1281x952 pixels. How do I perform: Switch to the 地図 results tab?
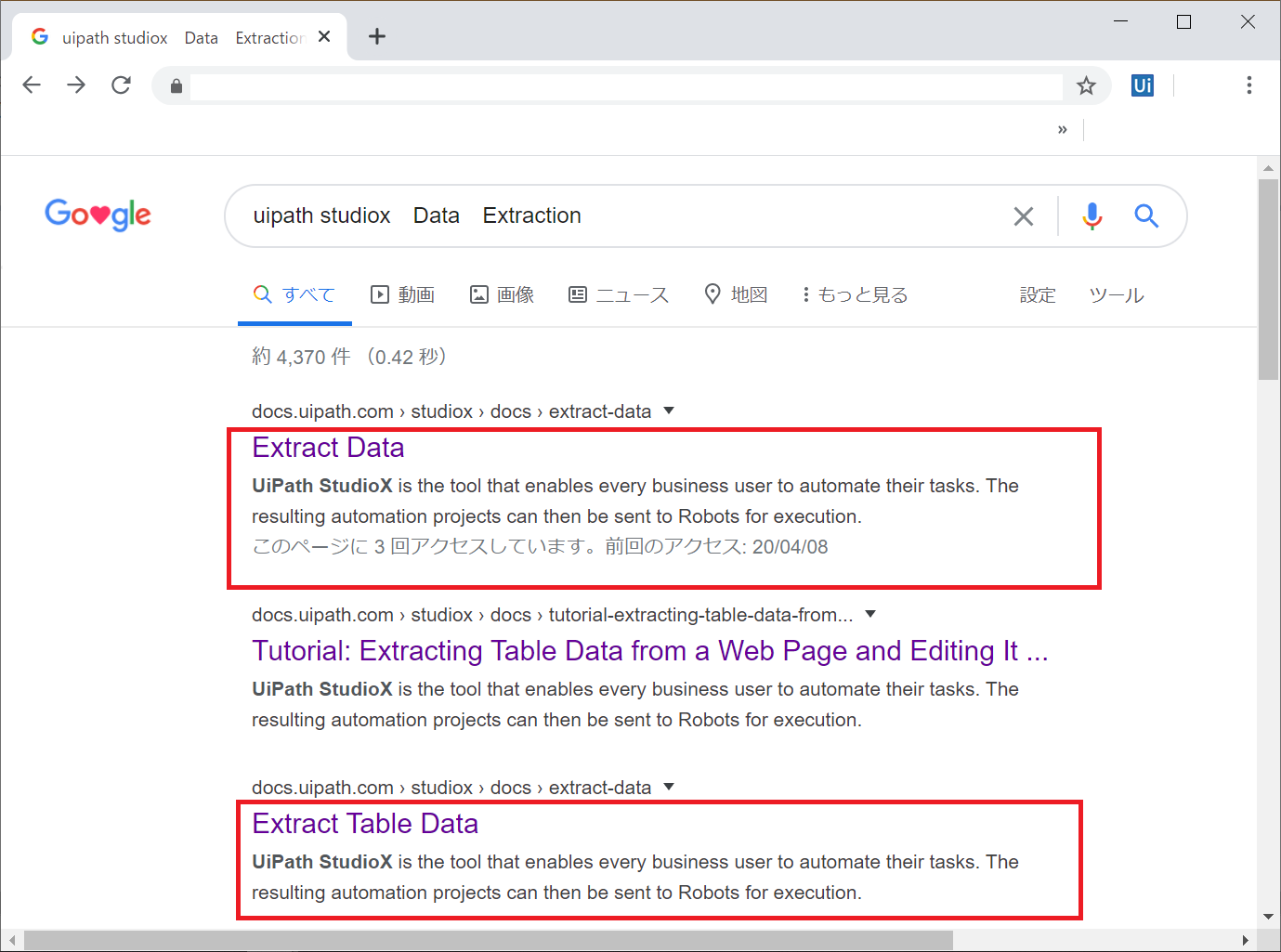[x=736, y=294]
